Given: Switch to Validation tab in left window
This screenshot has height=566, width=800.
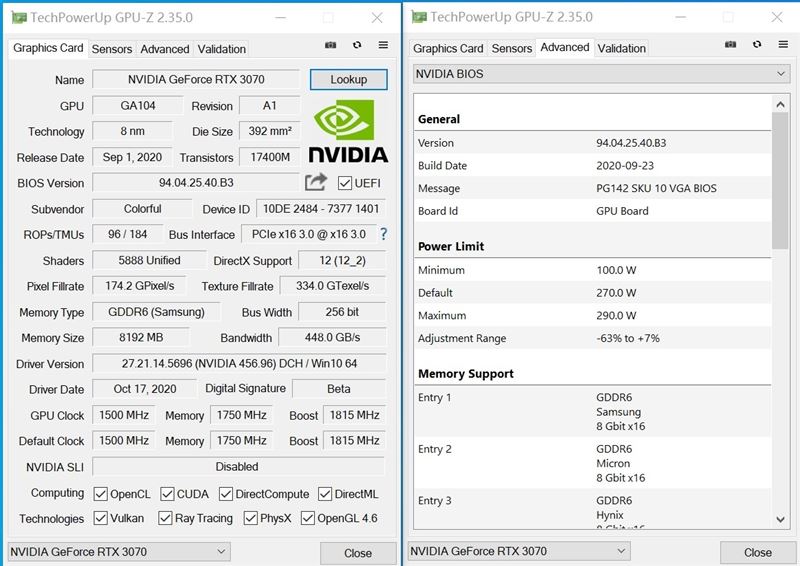Looking at the screenshot, I should (x=221, y=49).
